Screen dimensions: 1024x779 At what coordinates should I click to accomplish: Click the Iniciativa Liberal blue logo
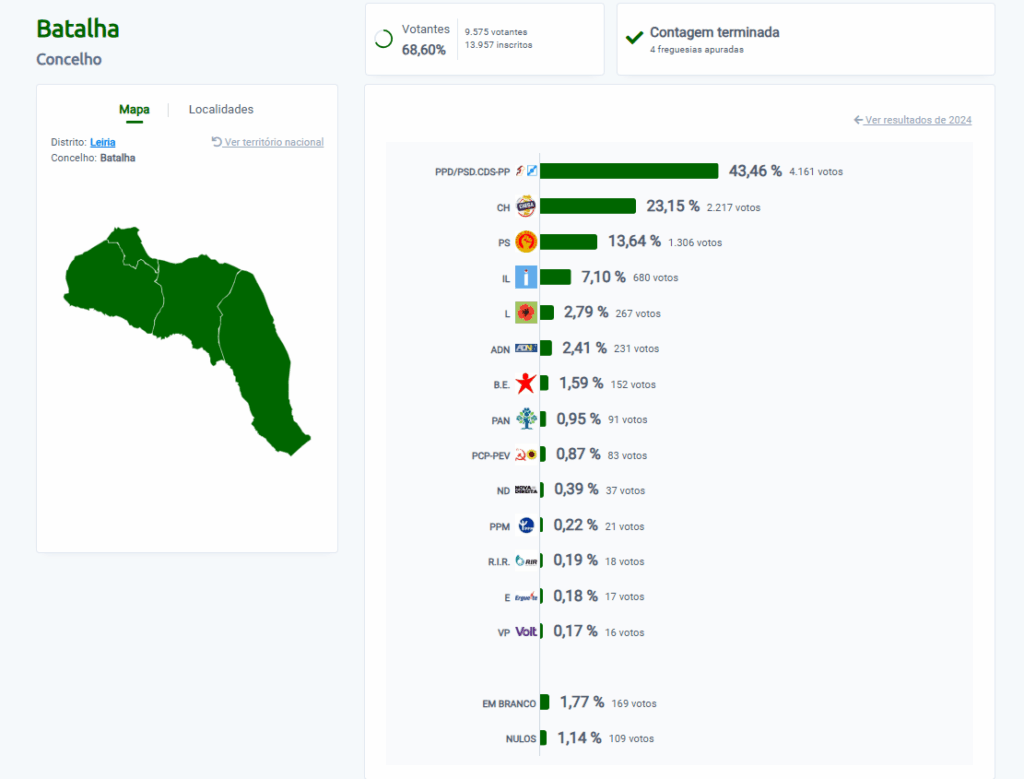coord(526,278)
